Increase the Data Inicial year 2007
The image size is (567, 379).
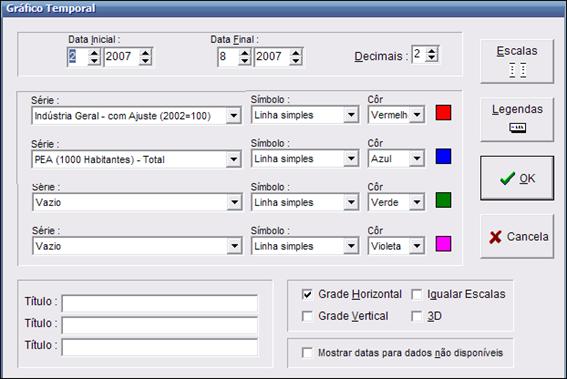(x=145, y=53)
